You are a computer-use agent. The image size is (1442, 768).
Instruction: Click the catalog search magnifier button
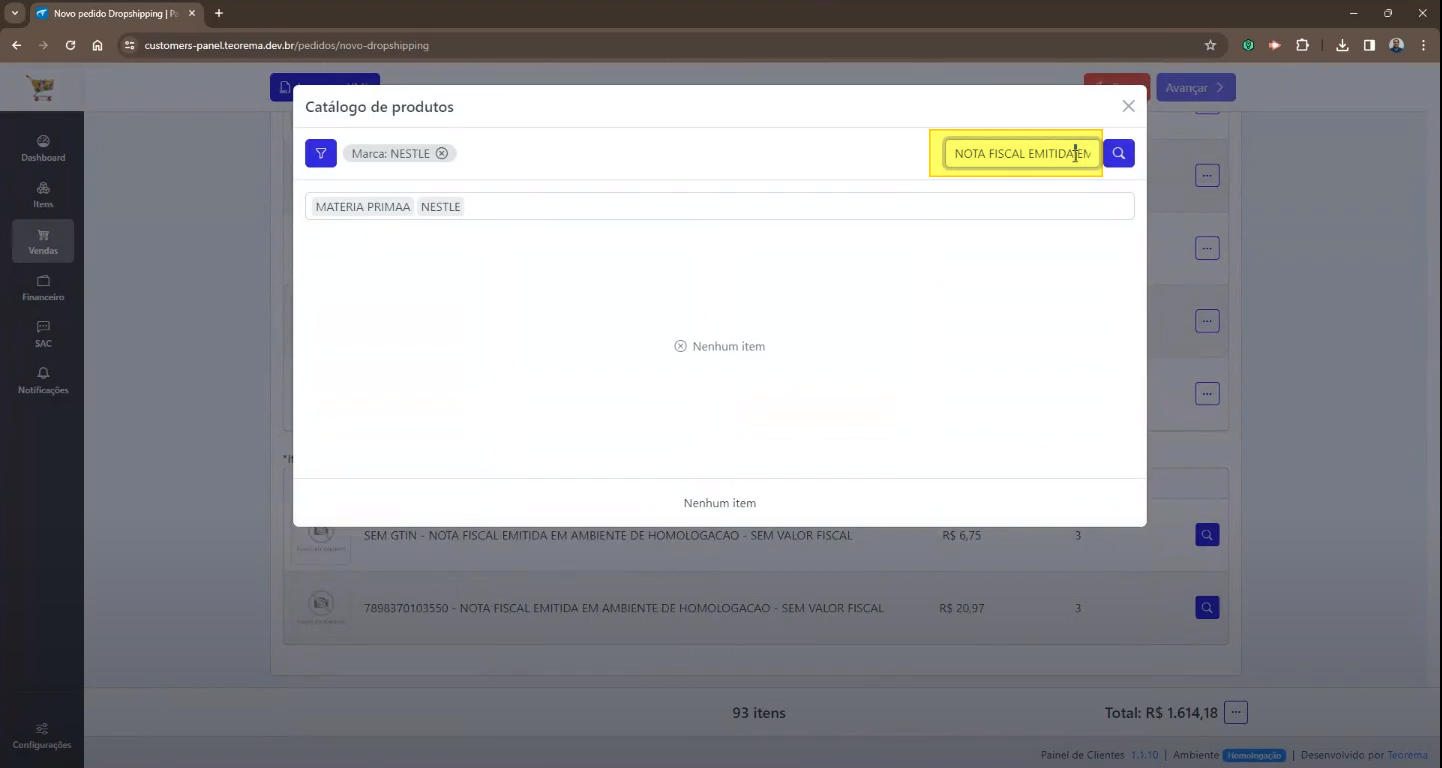click(1119, 153)
